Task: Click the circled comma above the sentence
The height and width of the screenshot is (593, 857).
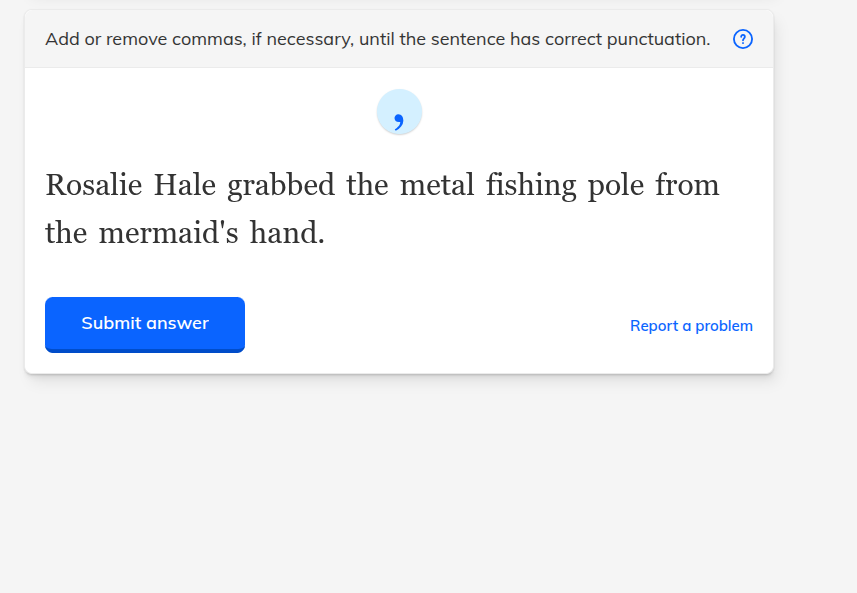Action: (x=399, y=112)
